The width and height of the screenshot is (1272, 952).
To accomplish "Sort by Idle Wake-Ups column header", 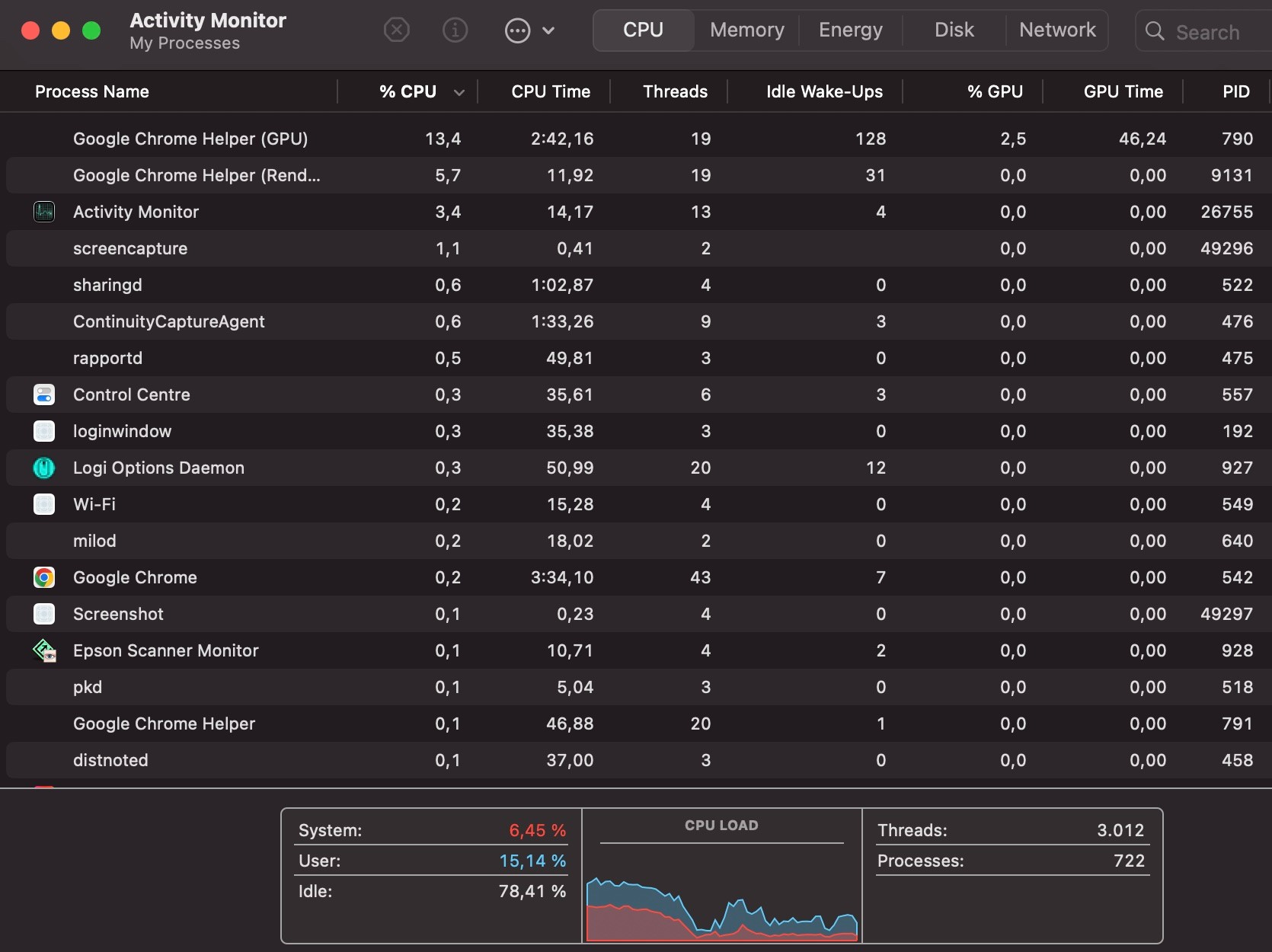I will pyautogui.click(x=824, y=92).
